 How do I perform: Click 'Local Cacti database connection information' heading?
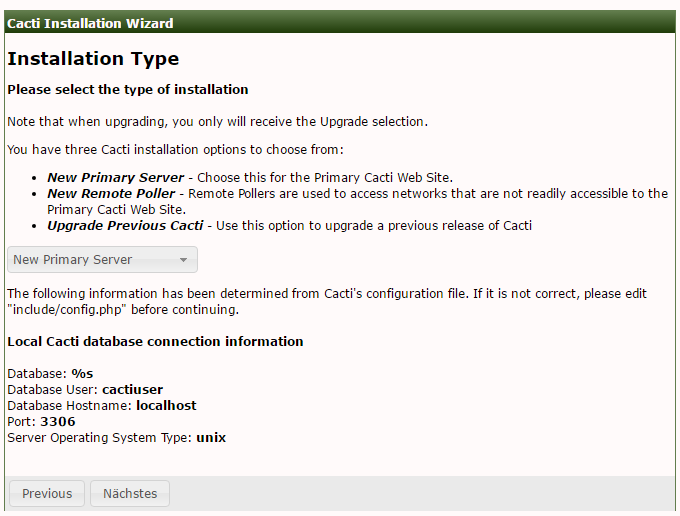coord(155,341)
